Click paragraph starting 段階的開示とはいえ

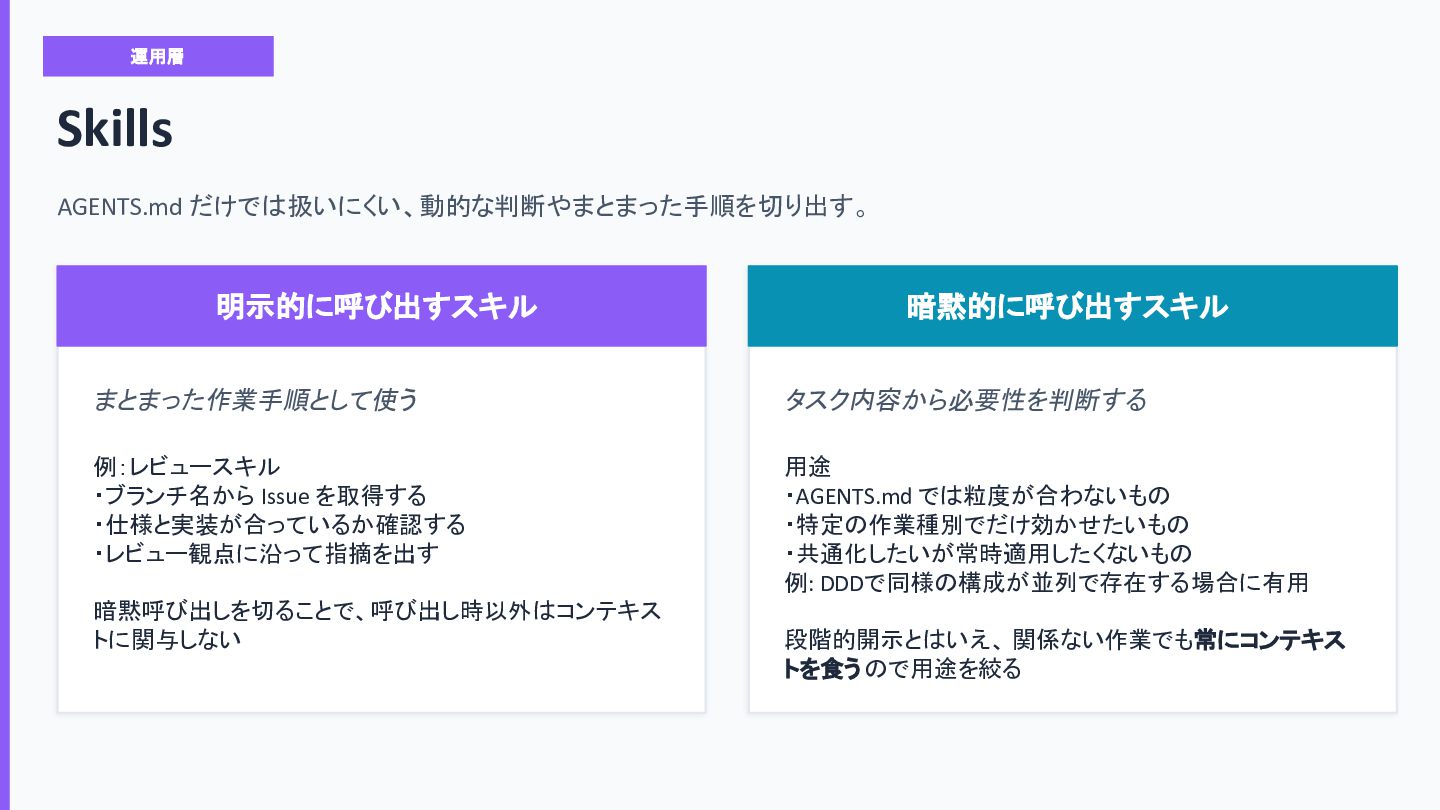click(1065, 654)
